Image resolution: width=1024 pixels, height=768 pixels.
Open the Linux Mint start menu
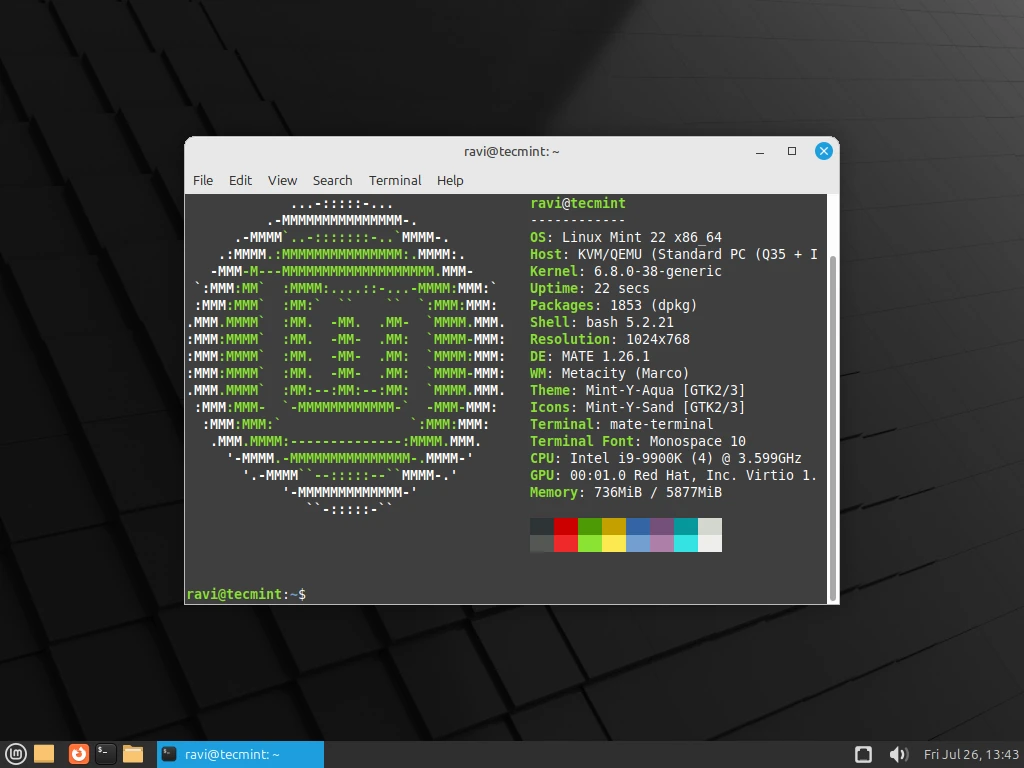16,754
